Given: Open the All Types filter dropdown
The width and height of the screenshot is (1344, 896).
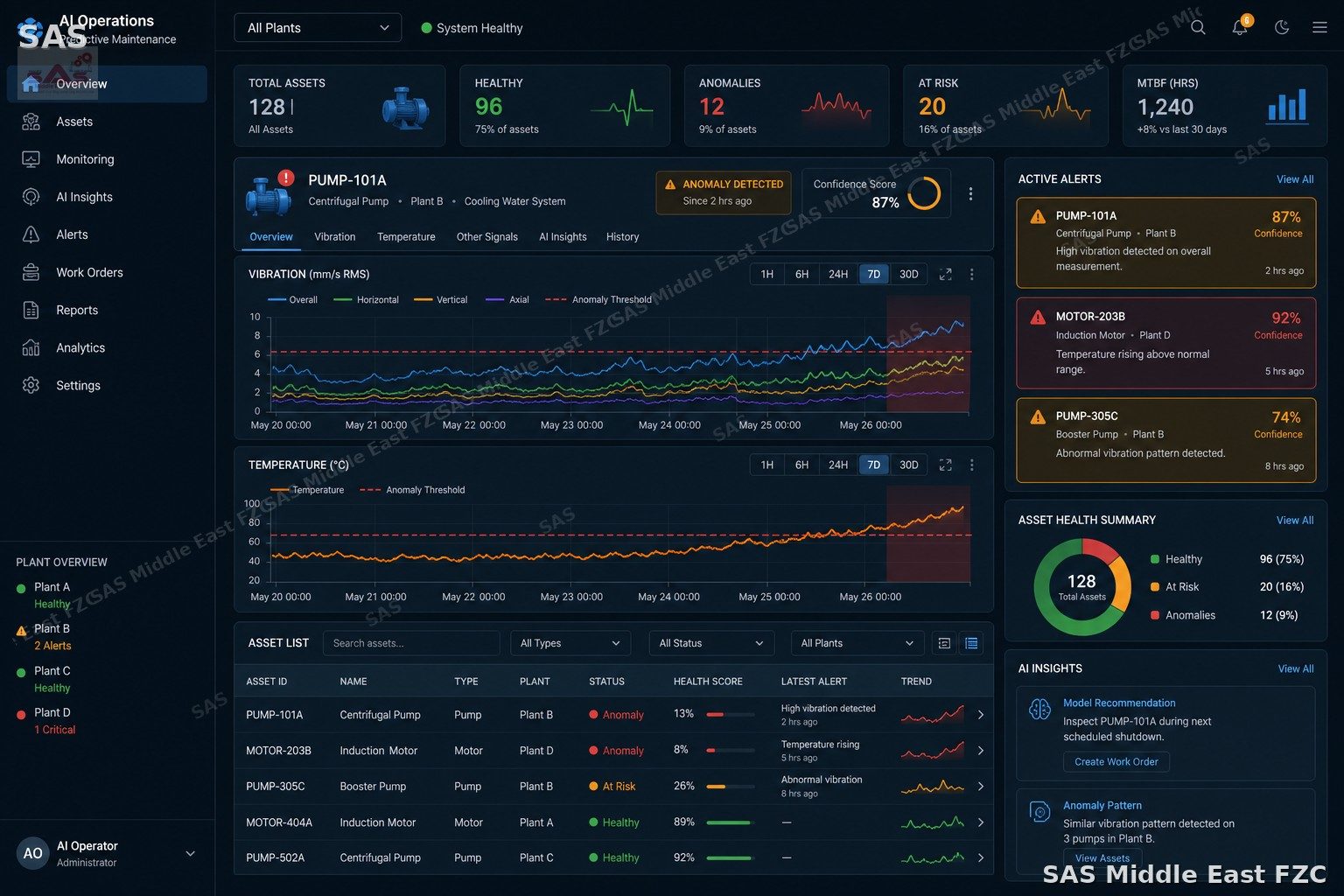Looking at the screenshot, I should pyautogui.click(x=570, y=643).
